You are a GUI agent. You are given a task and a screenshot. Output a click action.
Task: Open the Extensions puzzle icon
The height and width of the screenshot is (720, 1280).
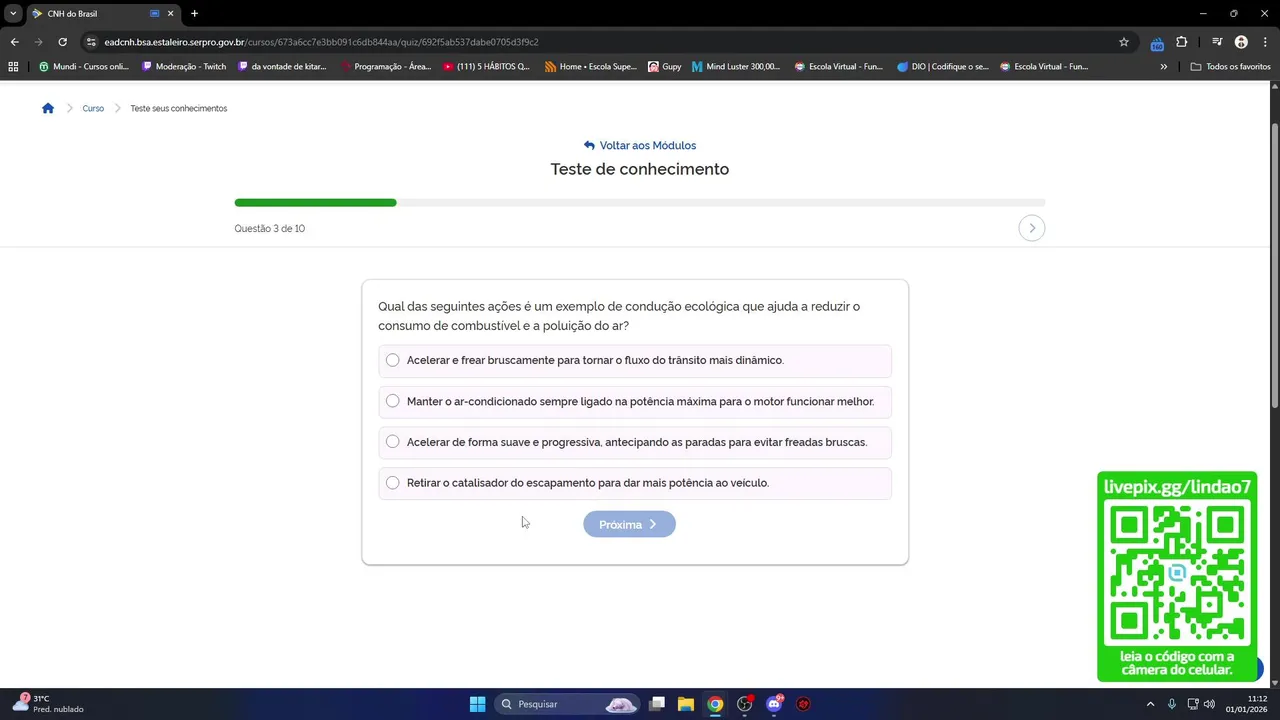click(x=1182, y=42)
